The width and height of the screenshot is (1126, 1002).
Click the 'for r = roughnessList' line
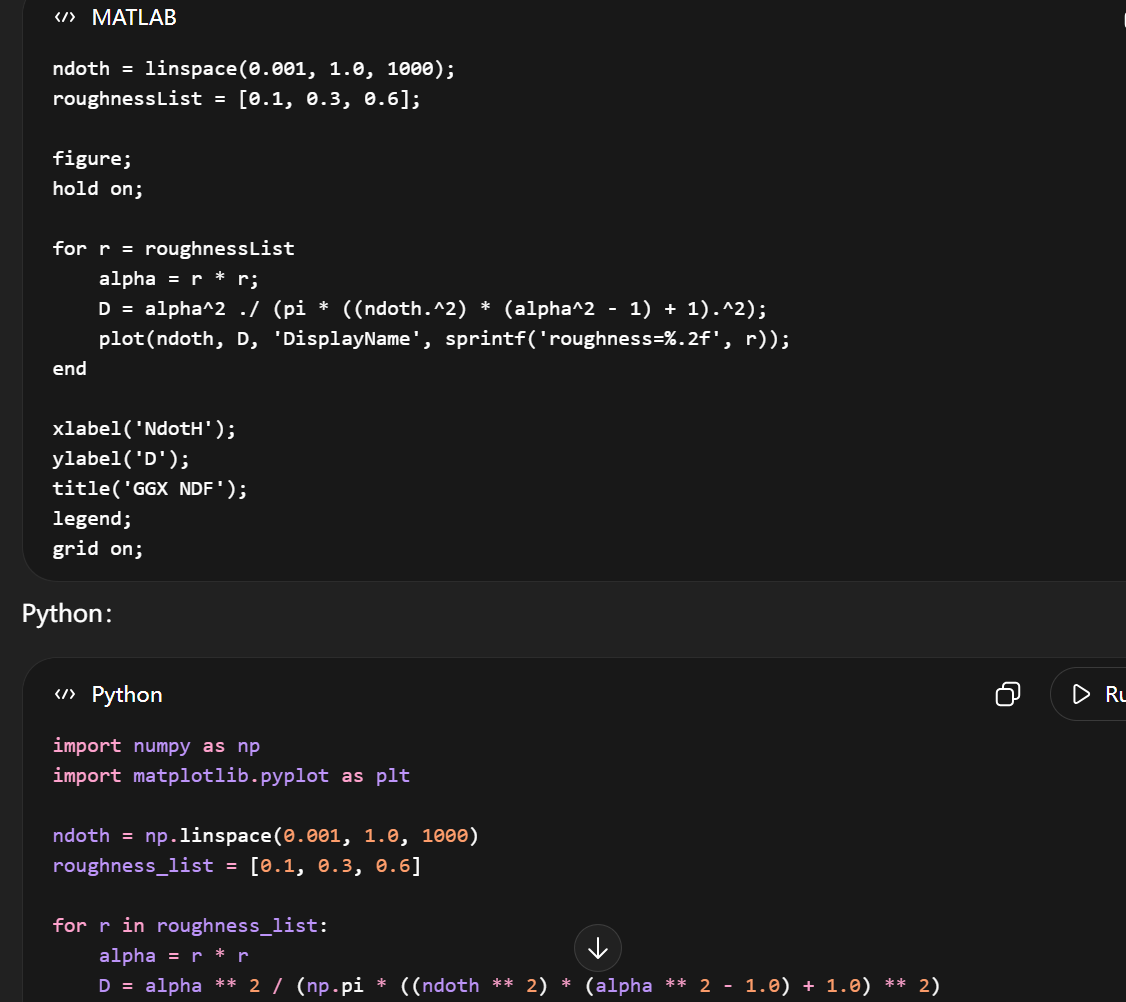(x=173, y=249)
